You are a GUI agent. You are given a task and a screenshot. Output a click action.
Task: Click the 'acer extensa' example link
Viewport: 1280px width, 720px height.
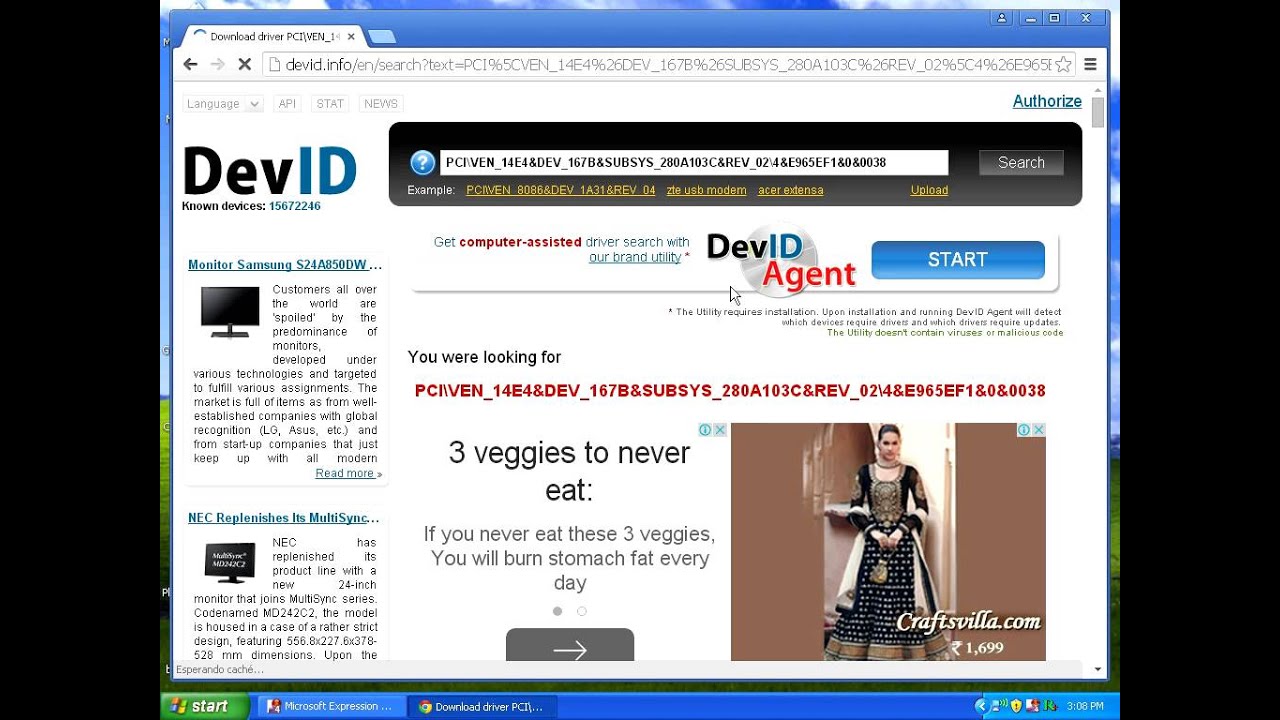(x=790, y=190)
